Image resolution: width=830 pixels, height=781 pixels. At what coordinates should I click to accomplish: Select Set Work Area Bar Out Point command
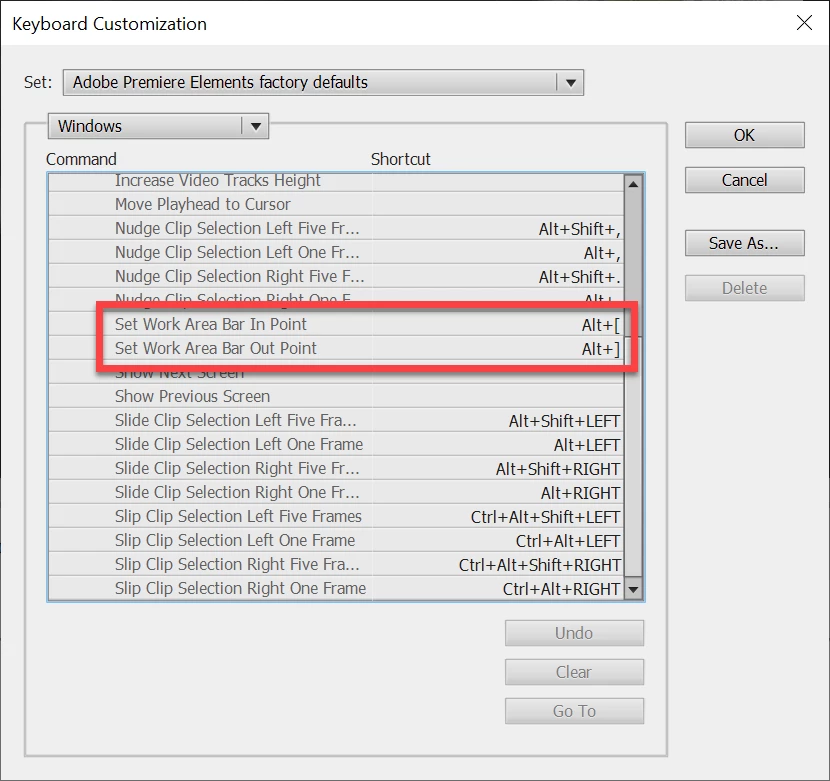[336, 348]
